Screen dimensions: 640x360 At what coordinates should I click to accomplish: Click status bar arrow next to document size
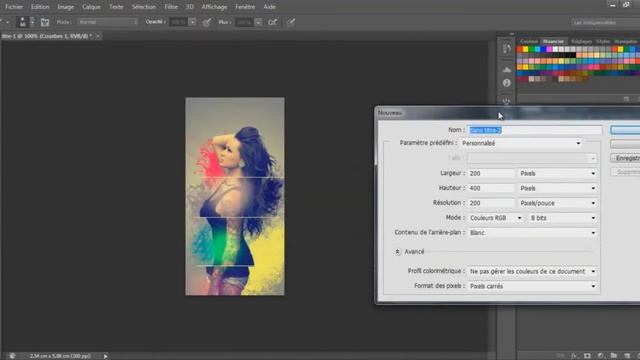(x=105, y=356)
